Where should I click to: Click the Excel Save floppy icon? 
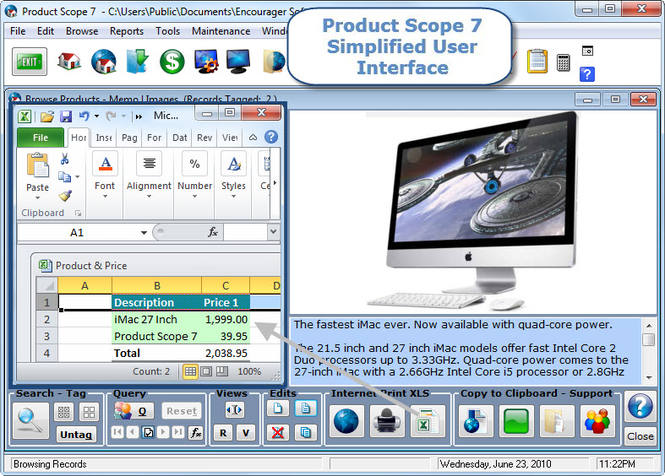coord(66,116)
